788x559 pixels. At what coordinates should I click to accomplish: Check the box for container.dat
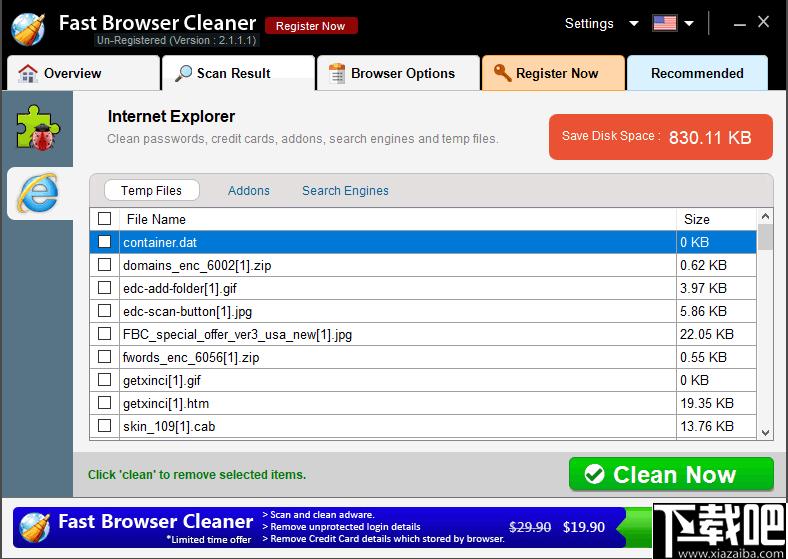click(105, 242)
